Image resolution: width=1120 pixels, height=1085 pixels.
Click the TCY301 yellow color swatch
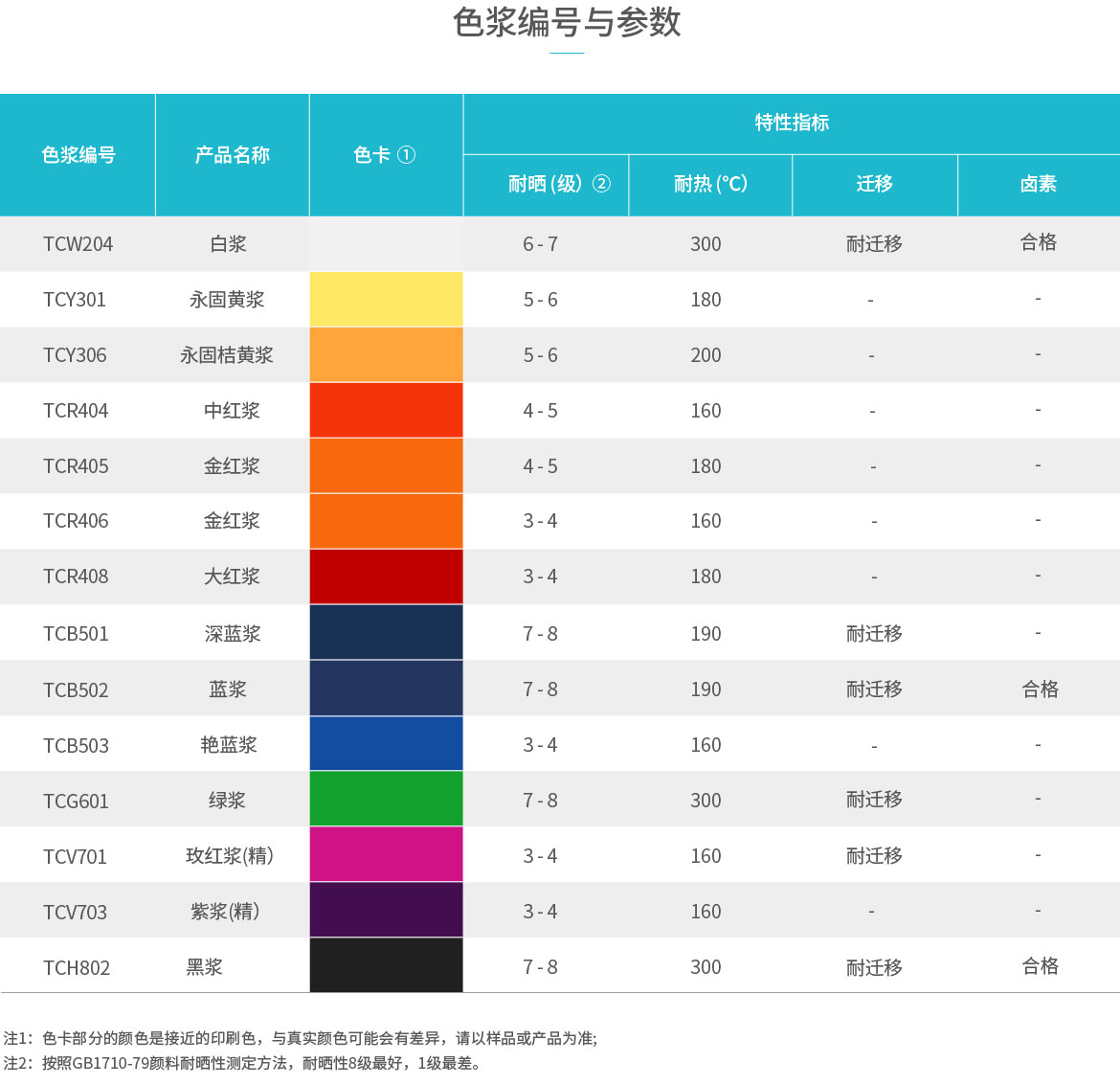tap(386, 299)
